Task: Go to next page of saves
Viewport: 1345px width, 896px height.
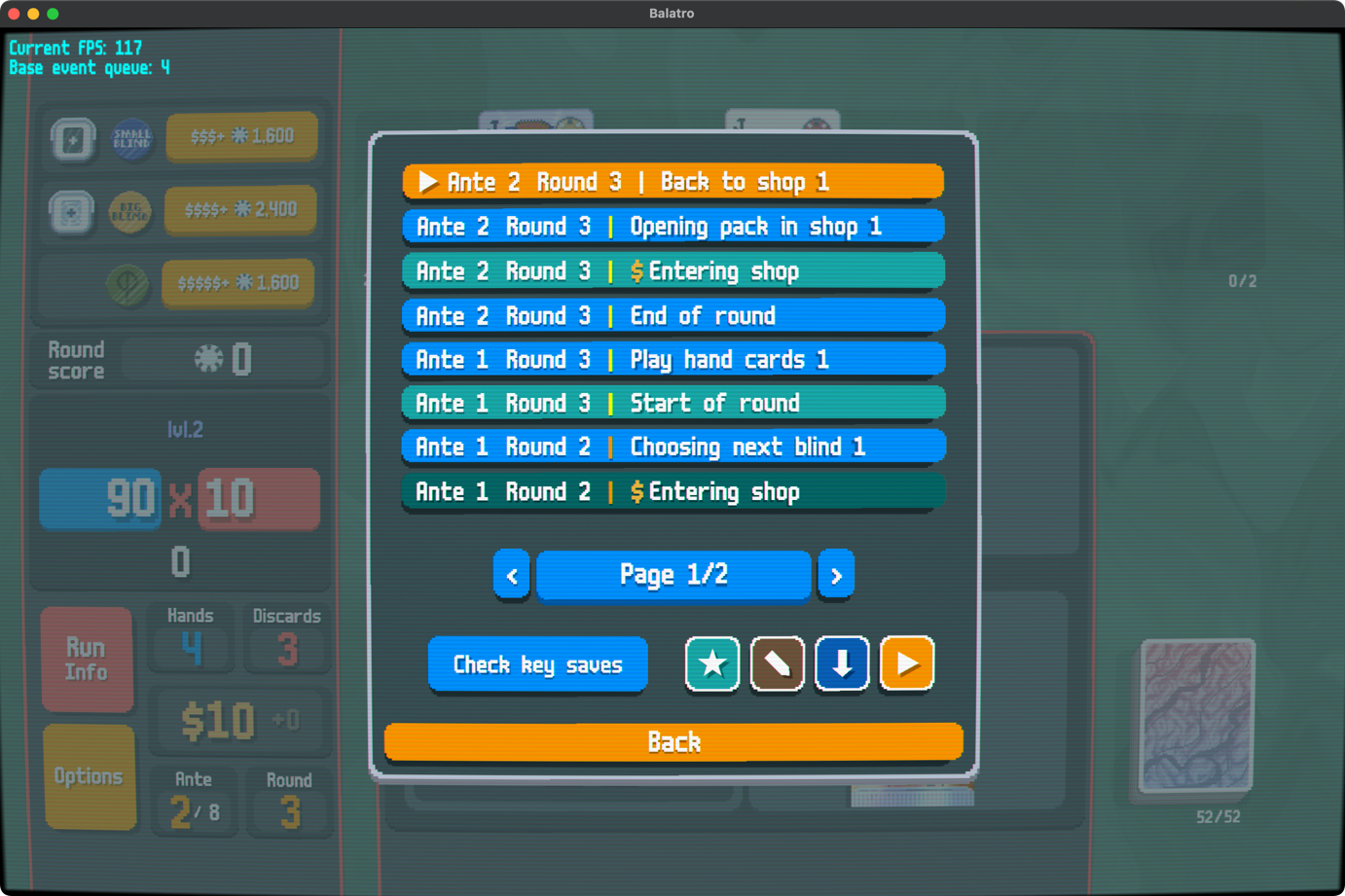Action: click(x=836, y=576)
